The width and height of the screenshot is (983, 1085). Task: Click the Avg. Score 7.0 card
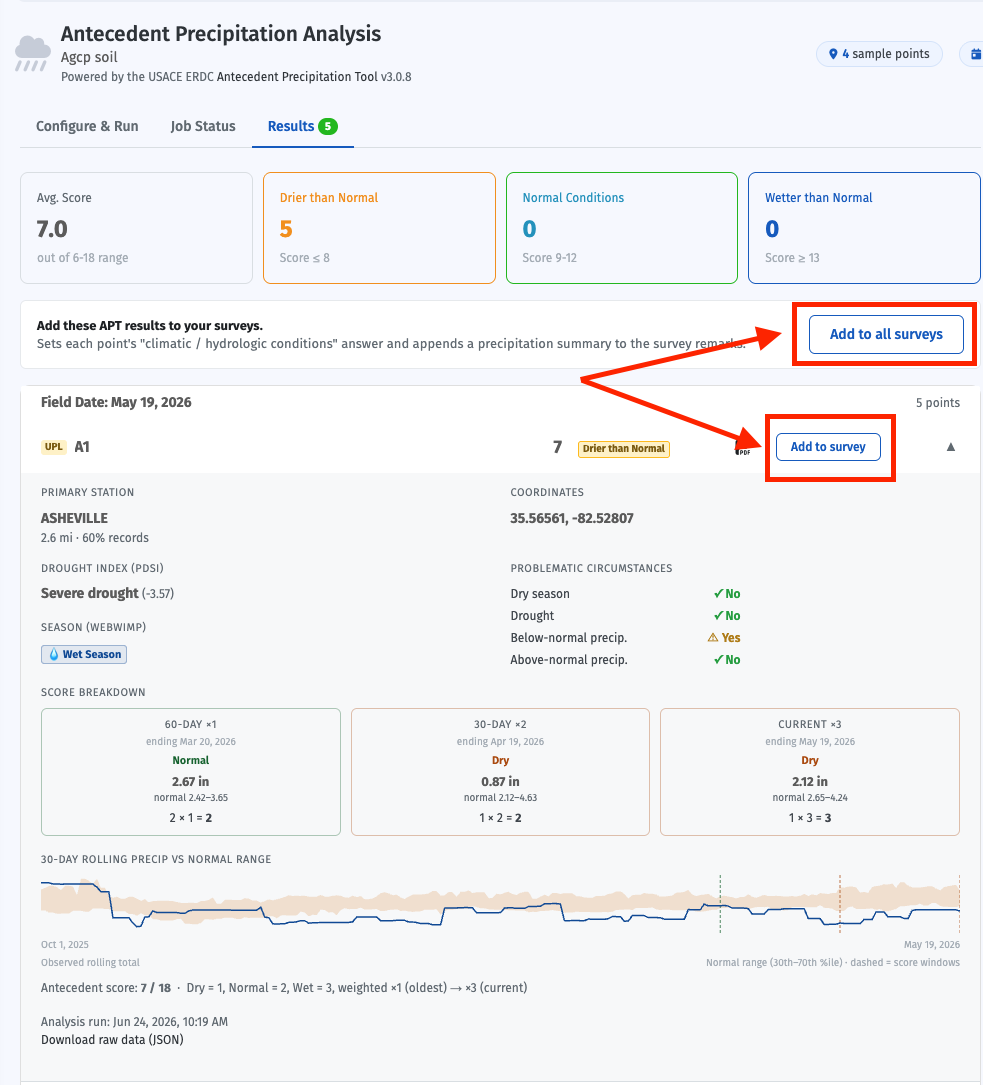(x=136, y=228)
